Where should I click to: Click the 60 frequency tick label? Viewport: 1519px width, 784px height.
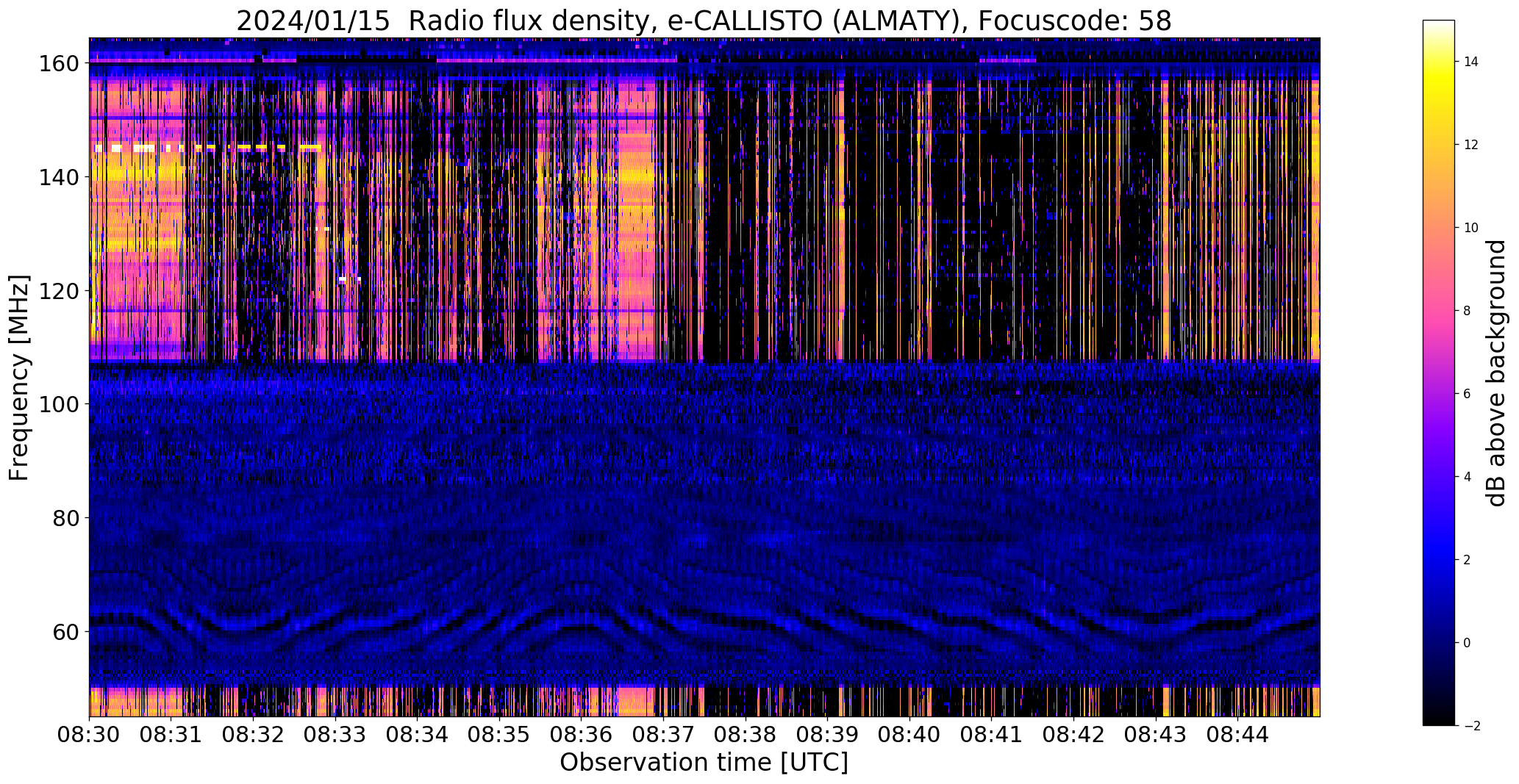click(66, 632)
